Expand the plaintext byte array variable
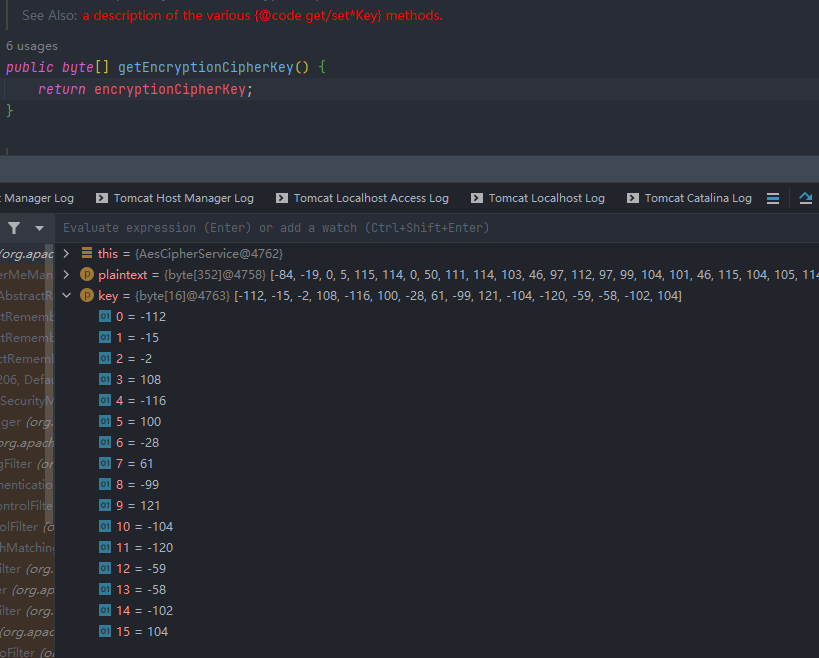This screenshot has width=819, height=658. (x=66, y=275)
